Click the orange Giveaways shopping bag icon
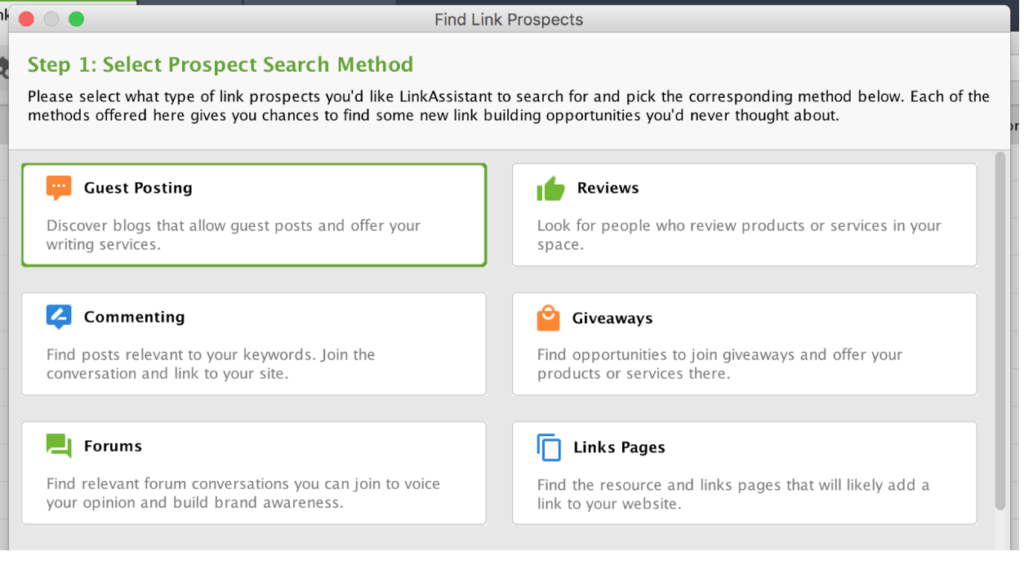This screenshot has width=1024, height=565. coord(549,318)
